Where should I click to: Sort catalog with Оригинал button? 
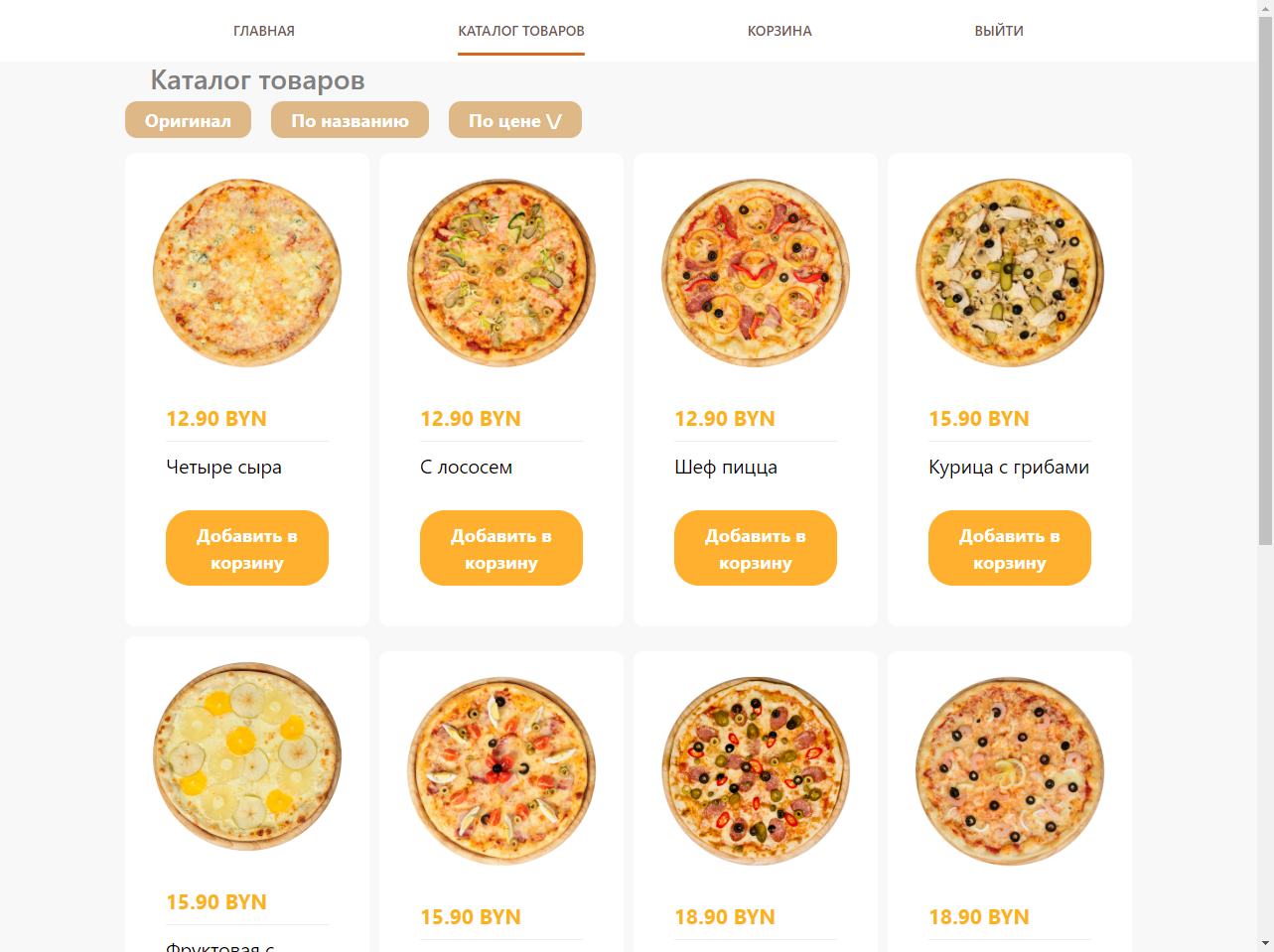coord(188,120)
